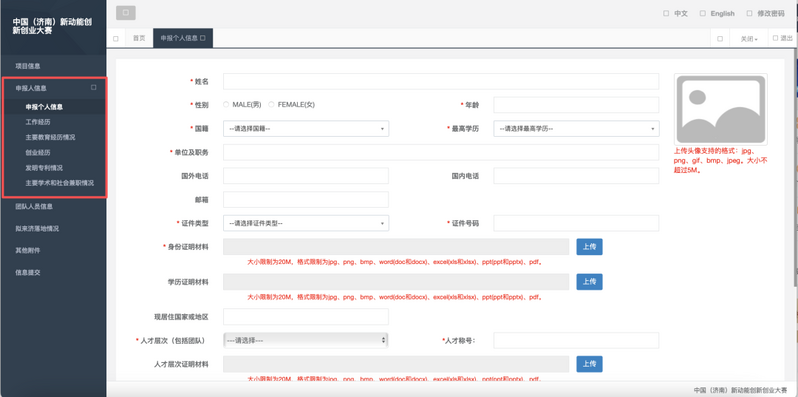798x397 pixels.
Task: Switch to the 首页 tab
Action: pos(139,38)
